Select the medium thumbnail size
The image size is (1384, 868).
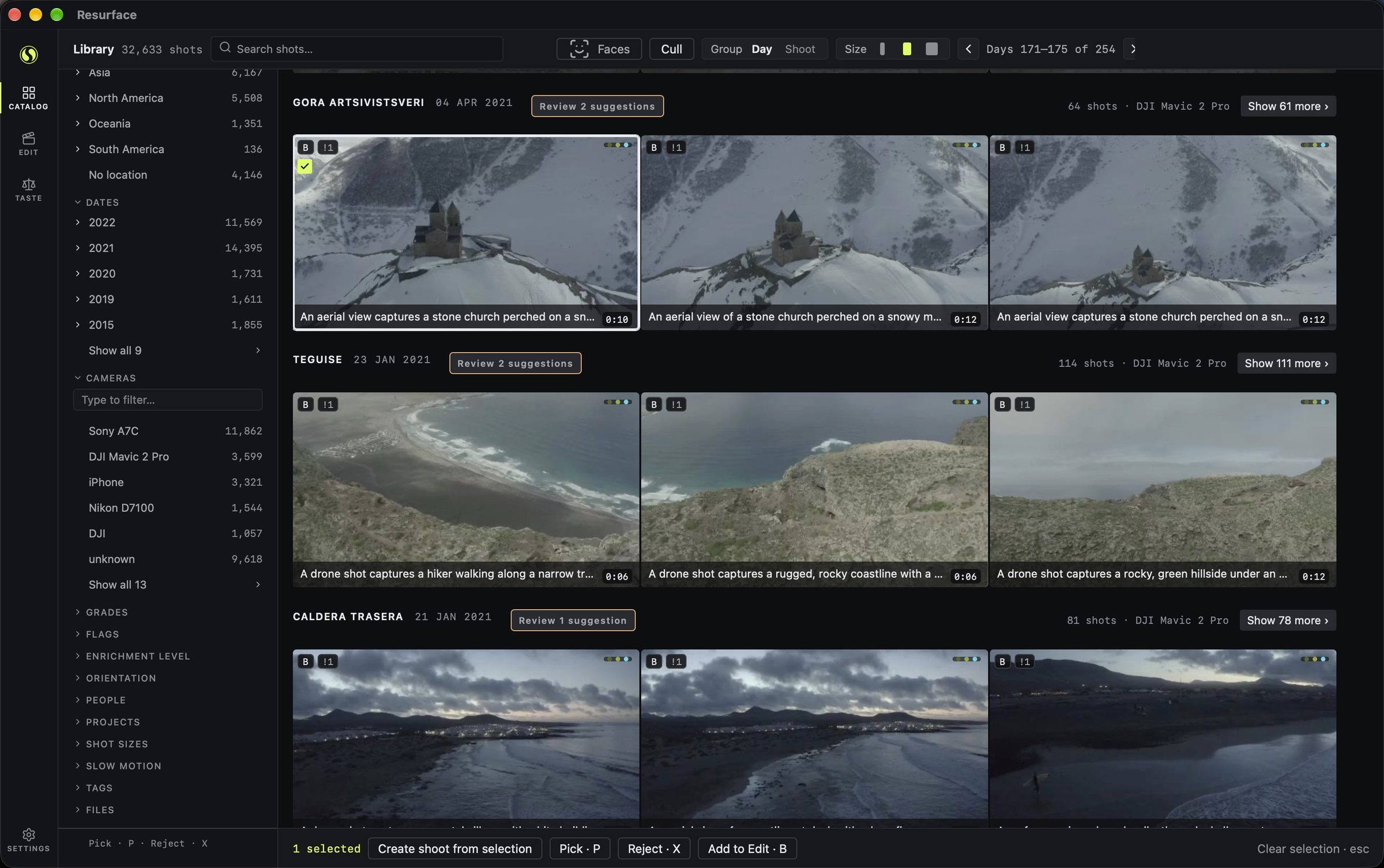pos(907,49)
